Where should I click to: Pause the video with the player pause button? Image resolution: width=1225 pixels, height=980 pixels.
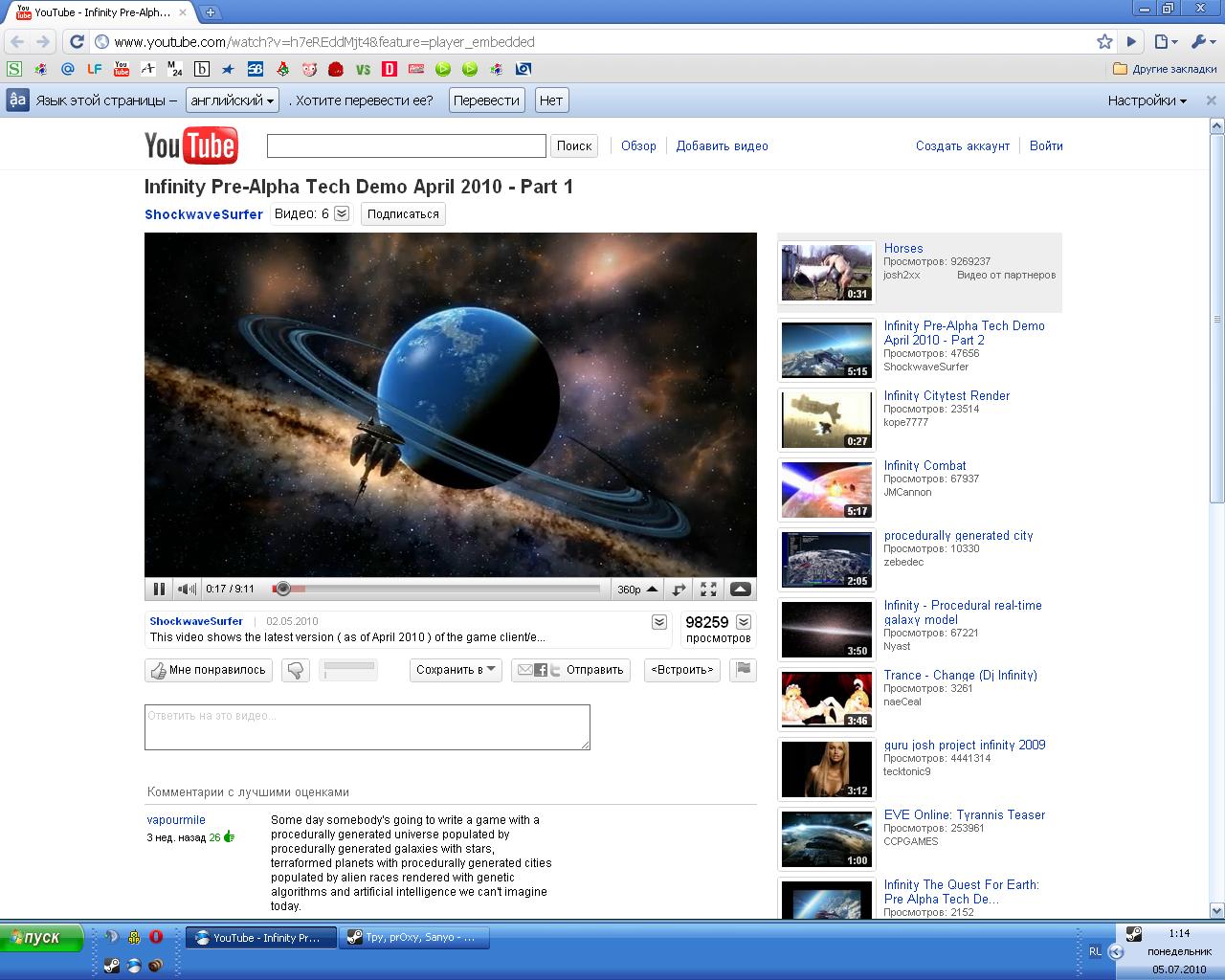click(x=159, y=590)
